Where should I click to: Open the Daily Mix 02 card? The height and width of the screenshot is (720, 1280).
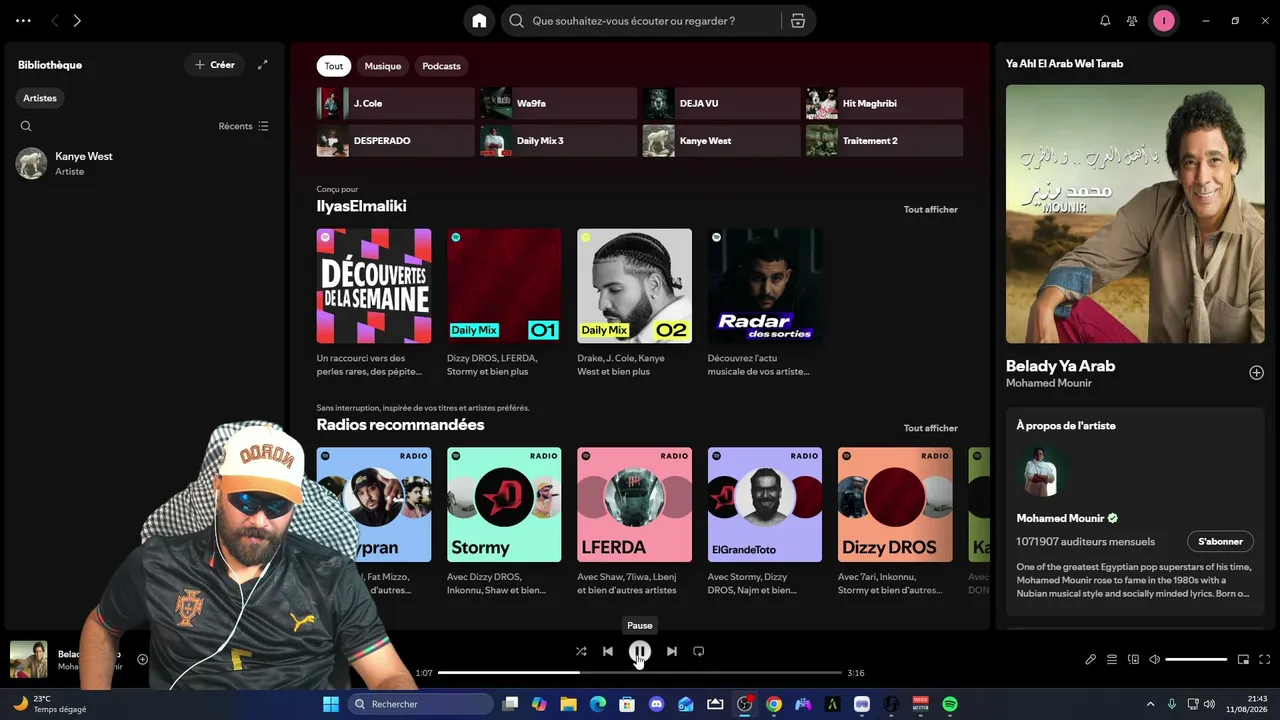(x=634, y=303)
